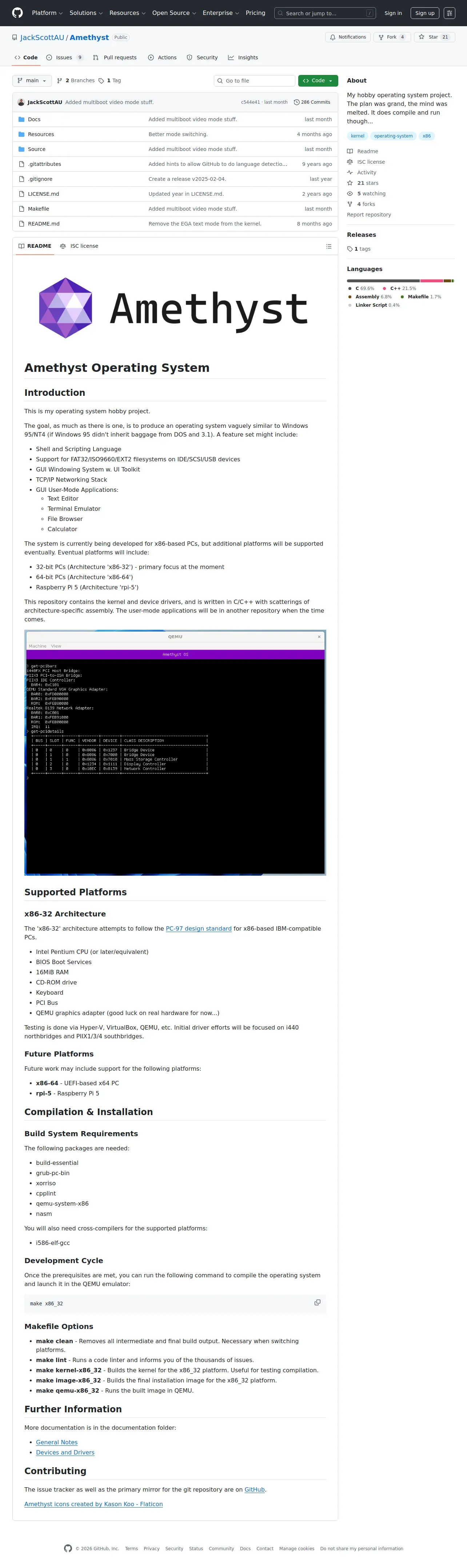The height and width of the screenshot is (1568, 467).
Task: Fork the Amethyst repository
Action: point(392,37)
